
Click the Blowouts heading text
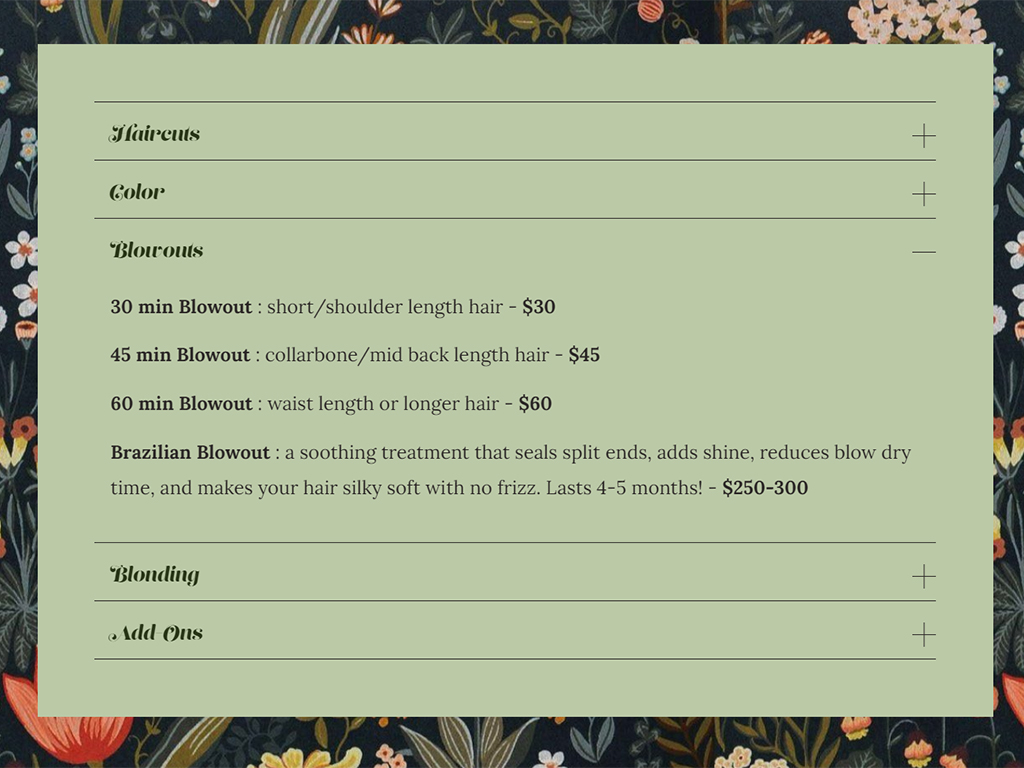pyautogui.click(x=157, y=250)
